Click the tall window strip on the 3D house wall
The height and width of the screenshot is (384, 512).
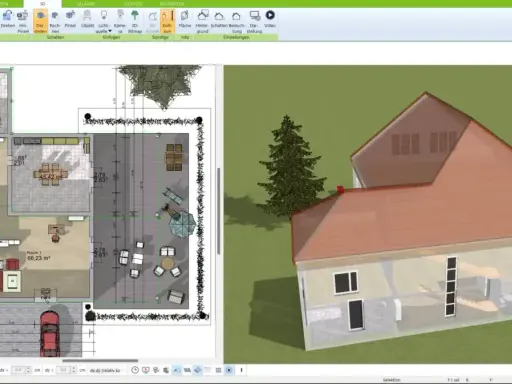[451, 286]
